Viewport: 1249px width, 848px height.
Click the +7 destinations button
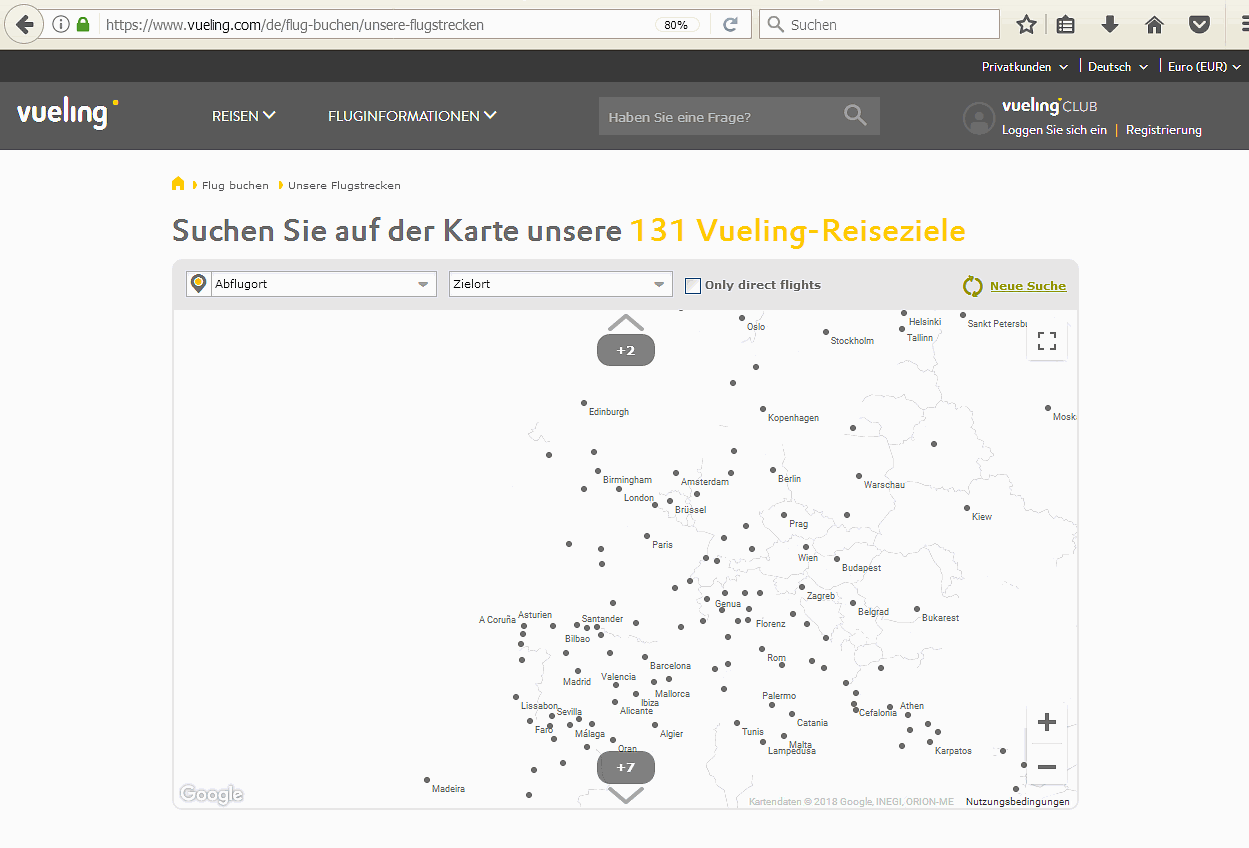(x=626, y=767)
